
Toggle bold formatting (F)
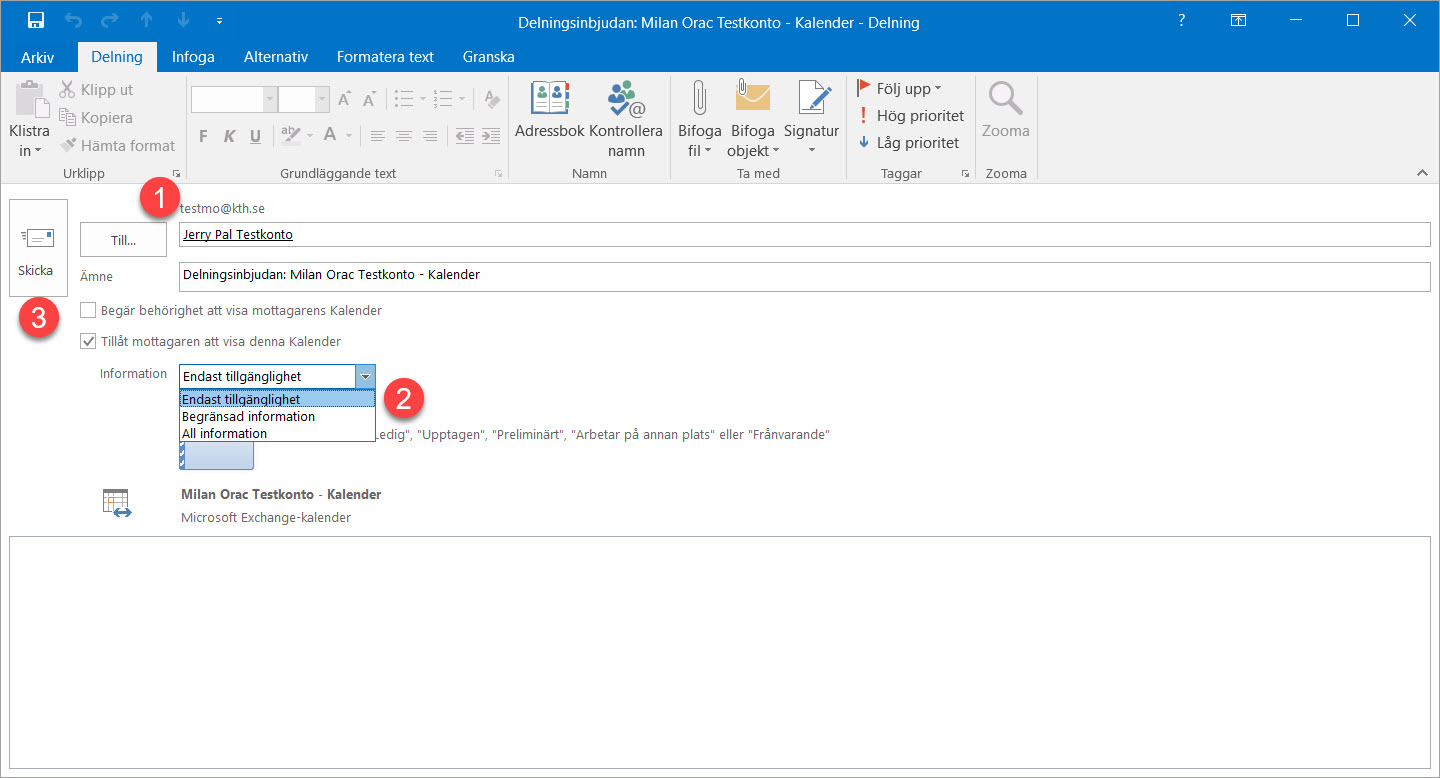[203, 136]
